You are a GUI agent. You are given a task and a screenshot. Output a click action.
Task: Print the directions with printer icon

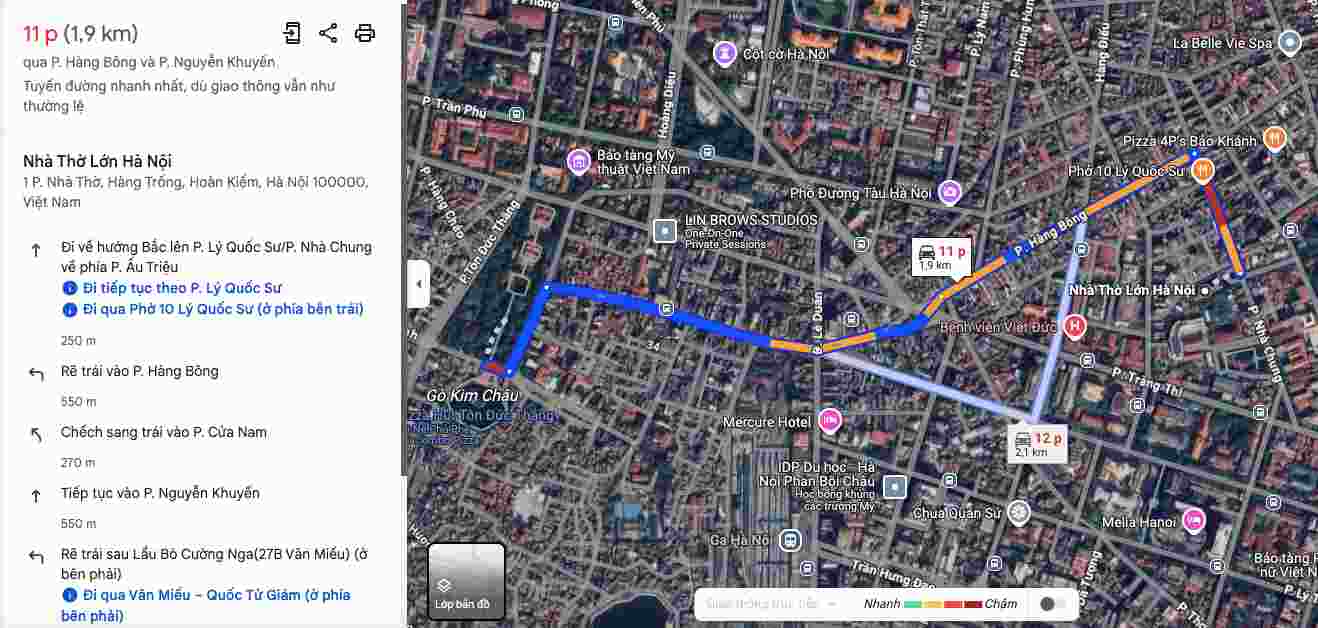(365, 33)
